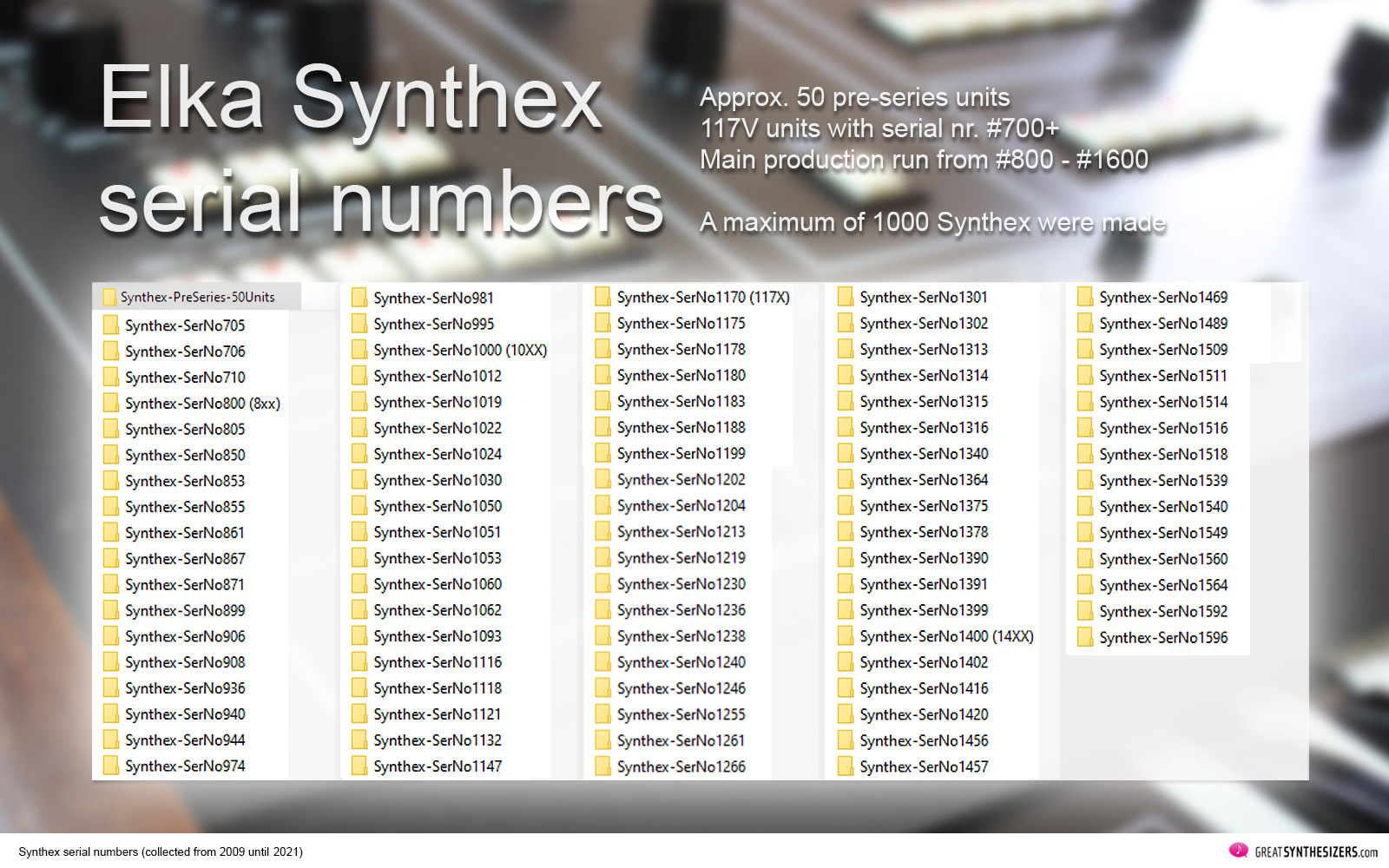
Task: Select folder name Synthex-SerNo861
Action: tap(185, 533)
